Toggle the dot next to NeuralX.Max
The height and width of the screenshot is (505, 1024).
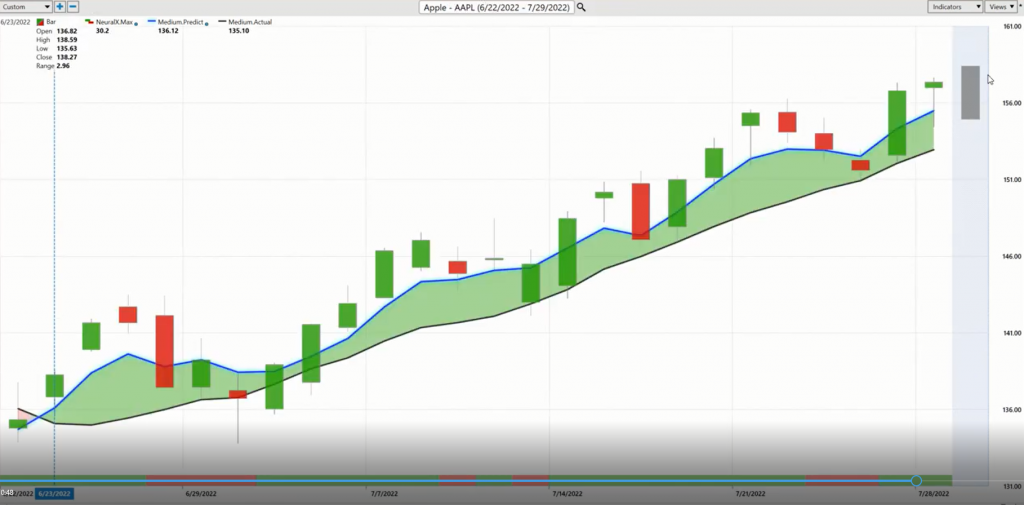point(136,22)
